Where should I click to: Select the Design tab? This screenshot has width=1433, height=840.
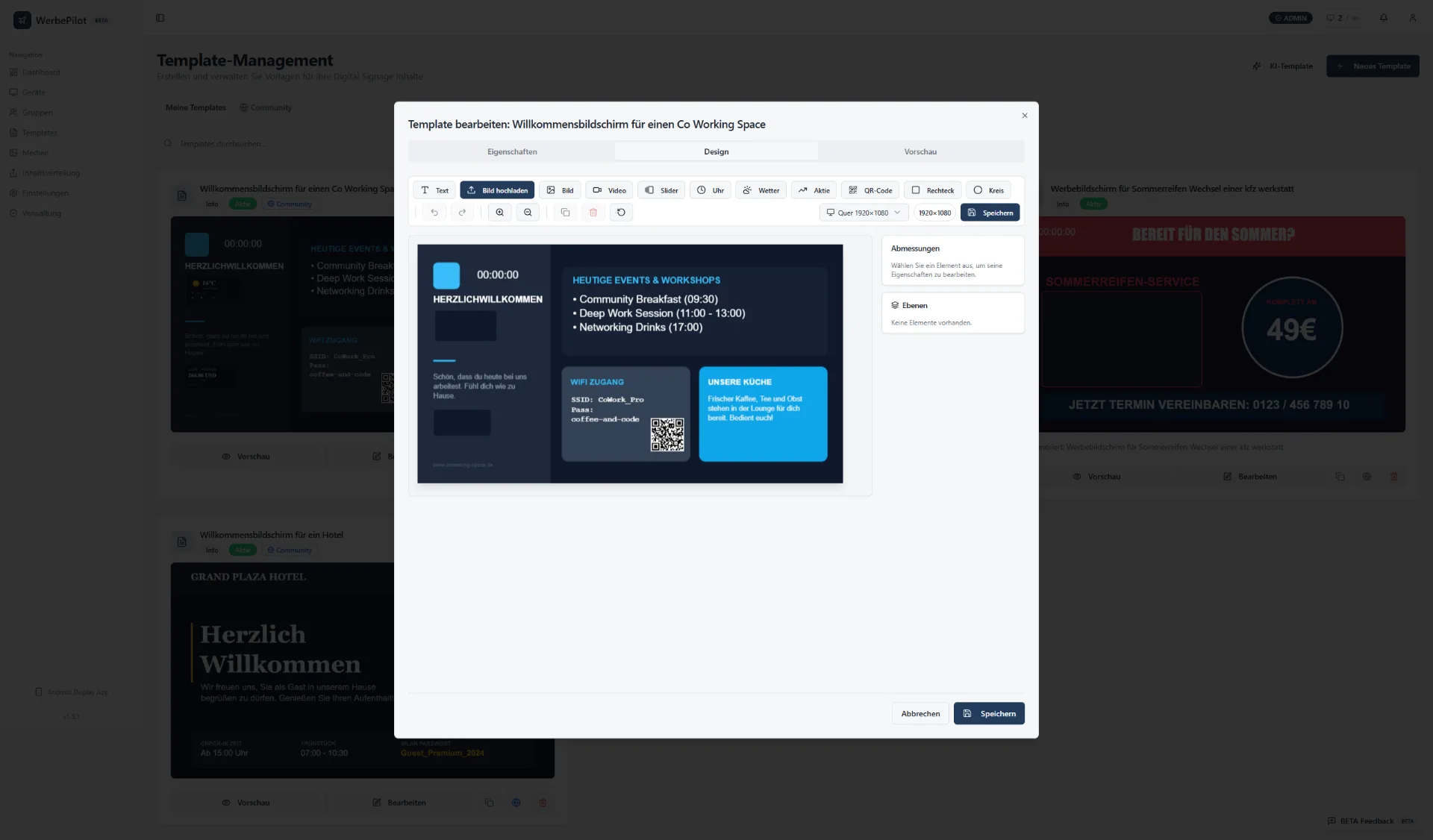coord(716,151)
